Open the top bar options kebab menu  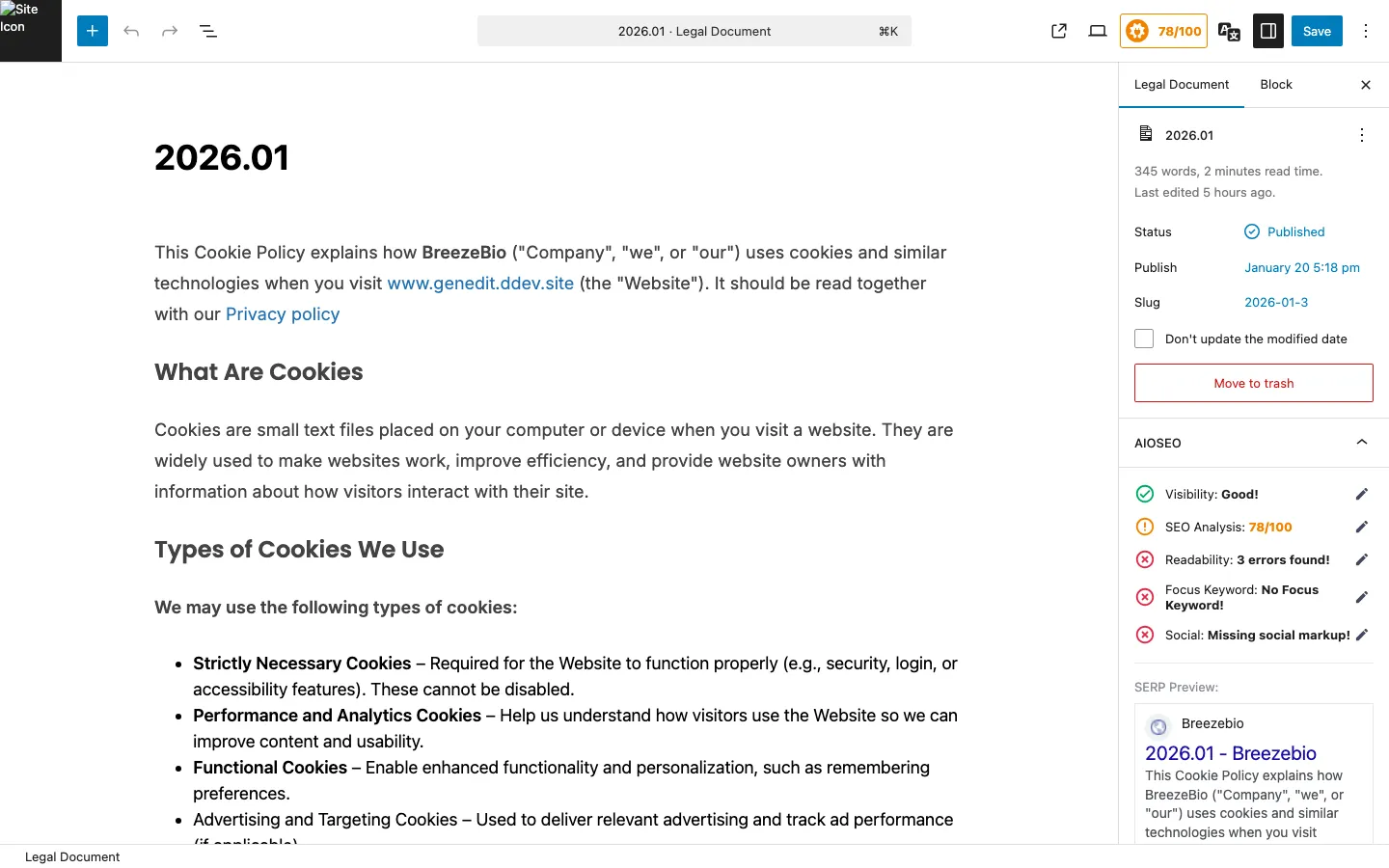[1366, 31]
